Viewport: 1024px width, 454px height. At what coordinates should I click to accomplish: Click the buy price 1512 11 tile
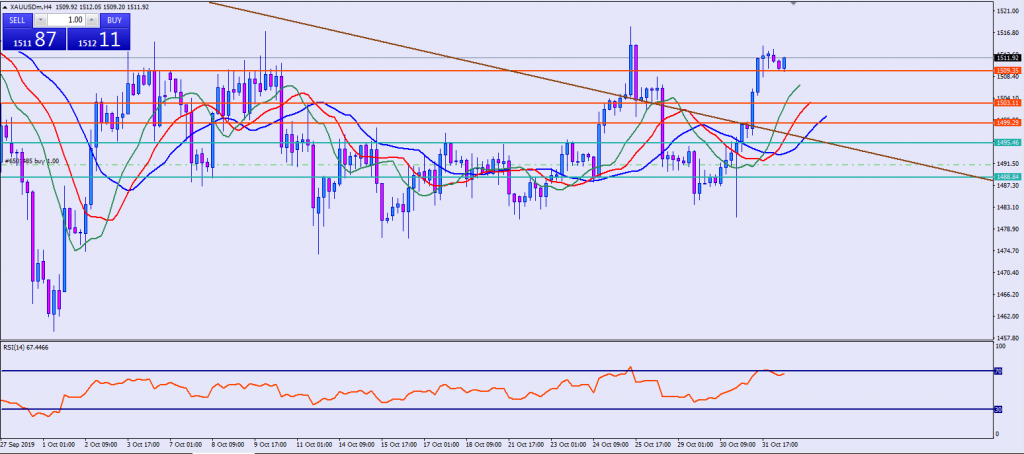point(98,39)
